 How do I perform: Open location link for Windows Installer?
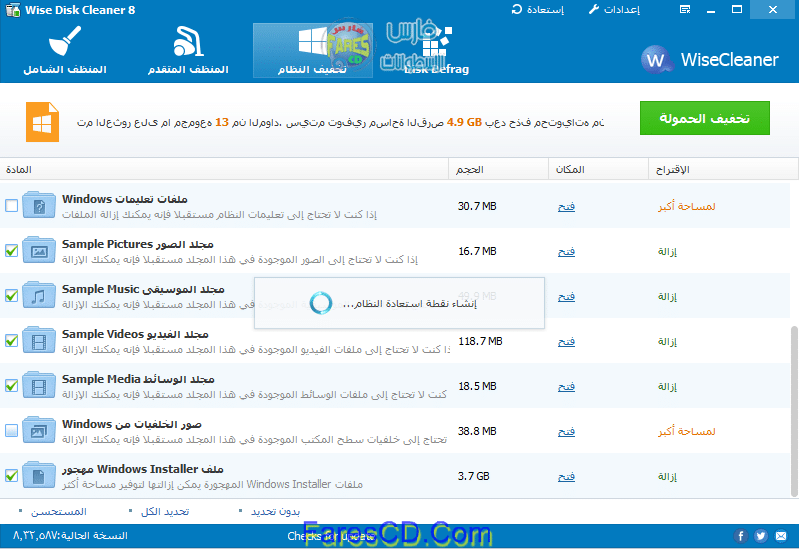(x=566, y=476)
